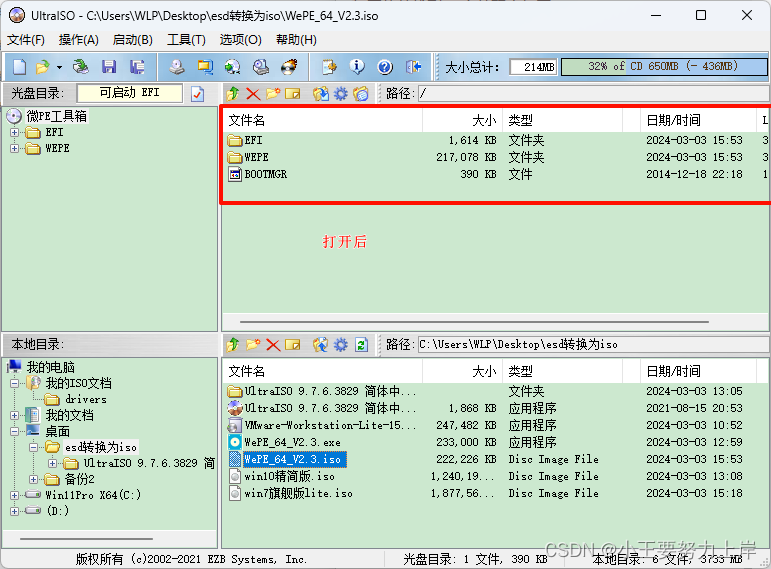Image resolution: width=771 pixels, height=569 pixels.
Task: Click green Refresh icon in local pane toolbar
Action: (x=361, y=345)
